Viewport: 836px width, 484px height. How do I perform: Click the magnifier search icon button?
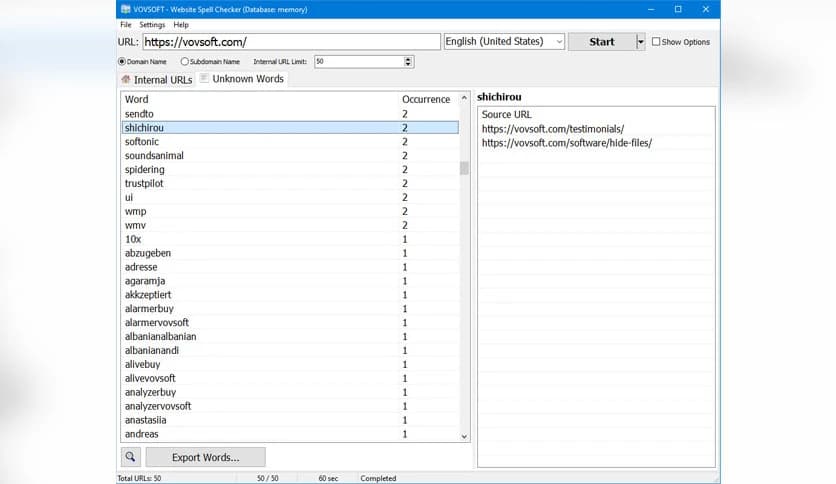(x=131, y=457)
